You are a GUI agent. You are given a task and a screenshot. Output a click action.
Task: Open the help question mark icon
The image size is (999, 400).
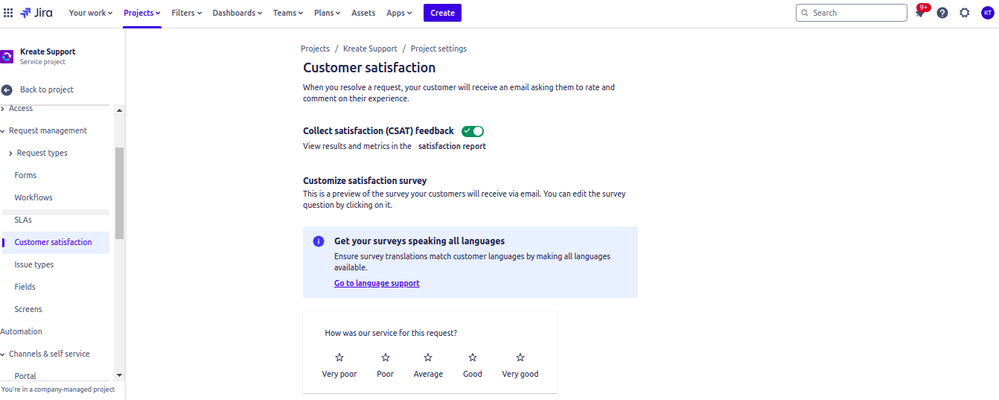coord(942,13)
